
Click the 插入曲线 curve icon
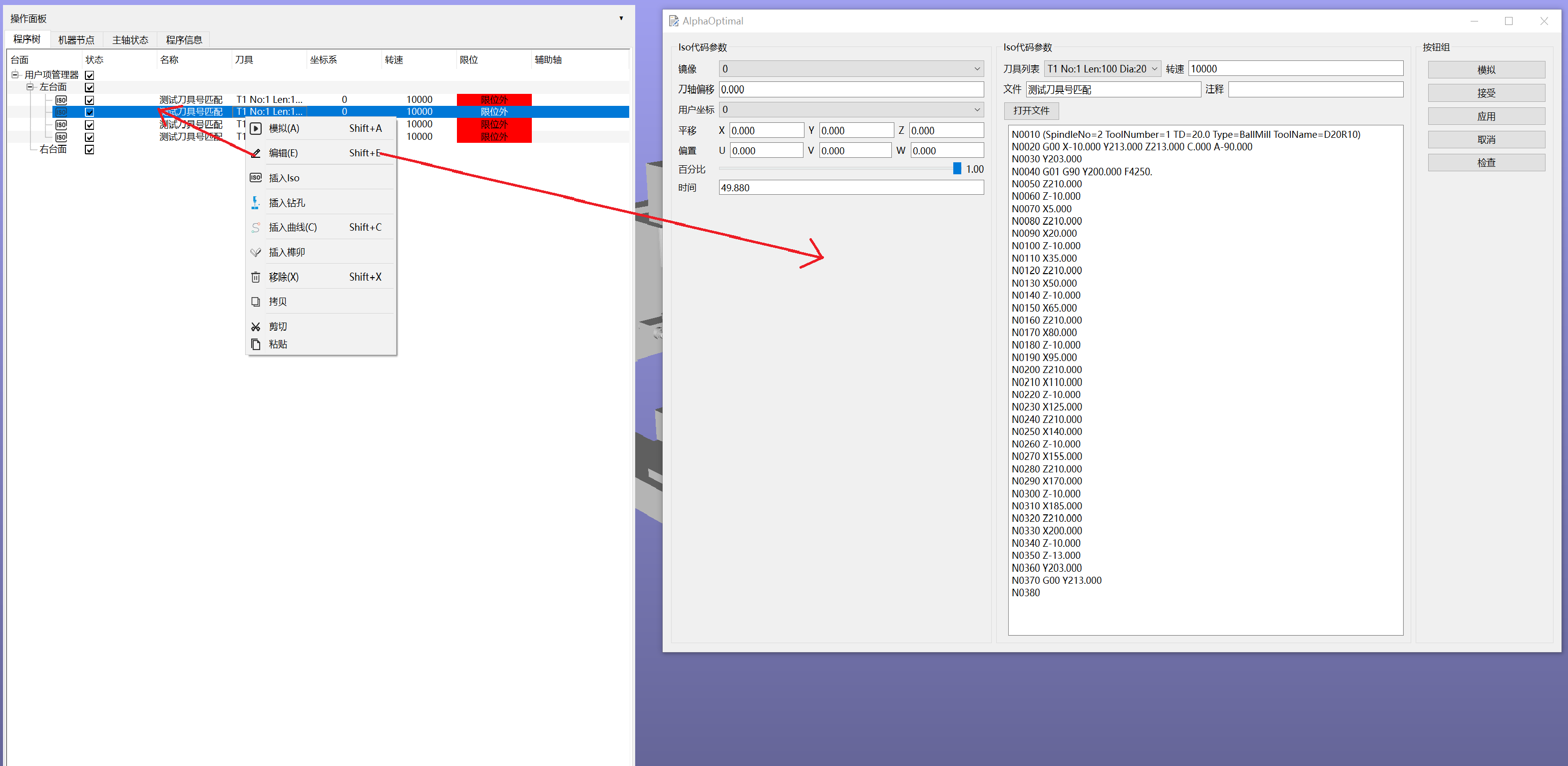tap(256, 227)
